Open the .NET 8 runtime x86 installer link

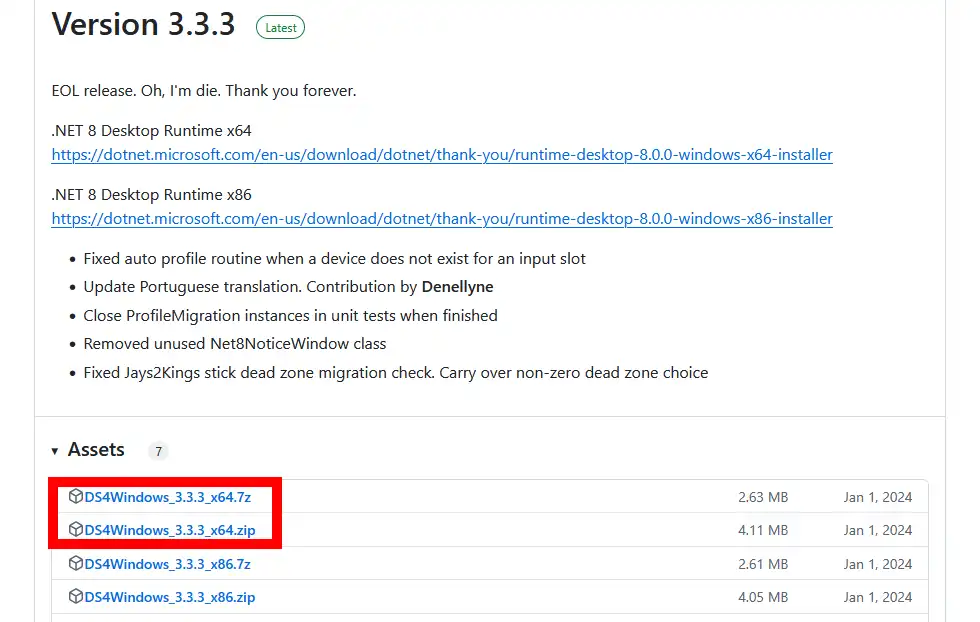click(442, 219)
